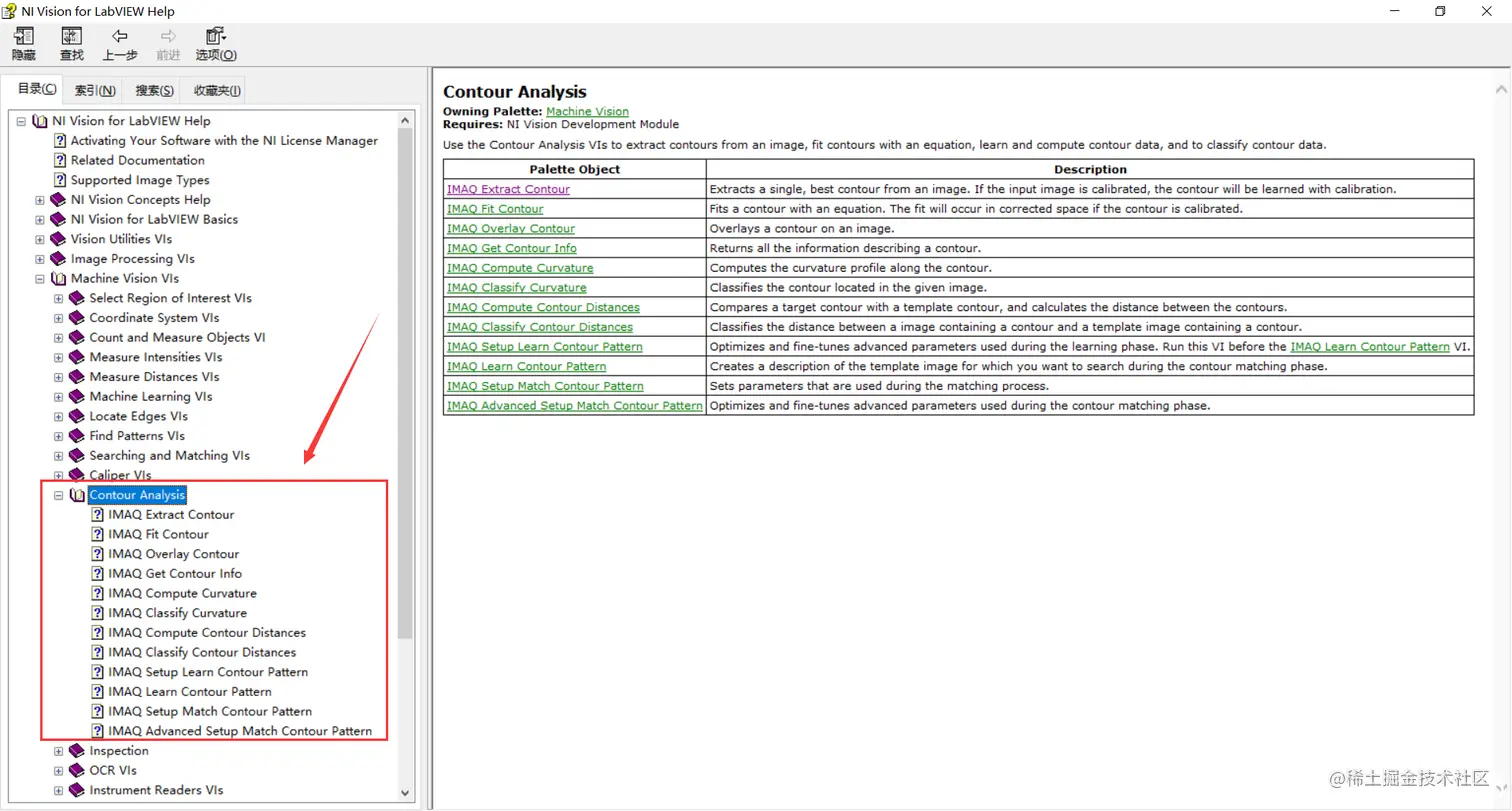Screen dimensions: 1512x811
Task: Open the Machine Vision owning palette link
Action: click(x=587, y=111)
